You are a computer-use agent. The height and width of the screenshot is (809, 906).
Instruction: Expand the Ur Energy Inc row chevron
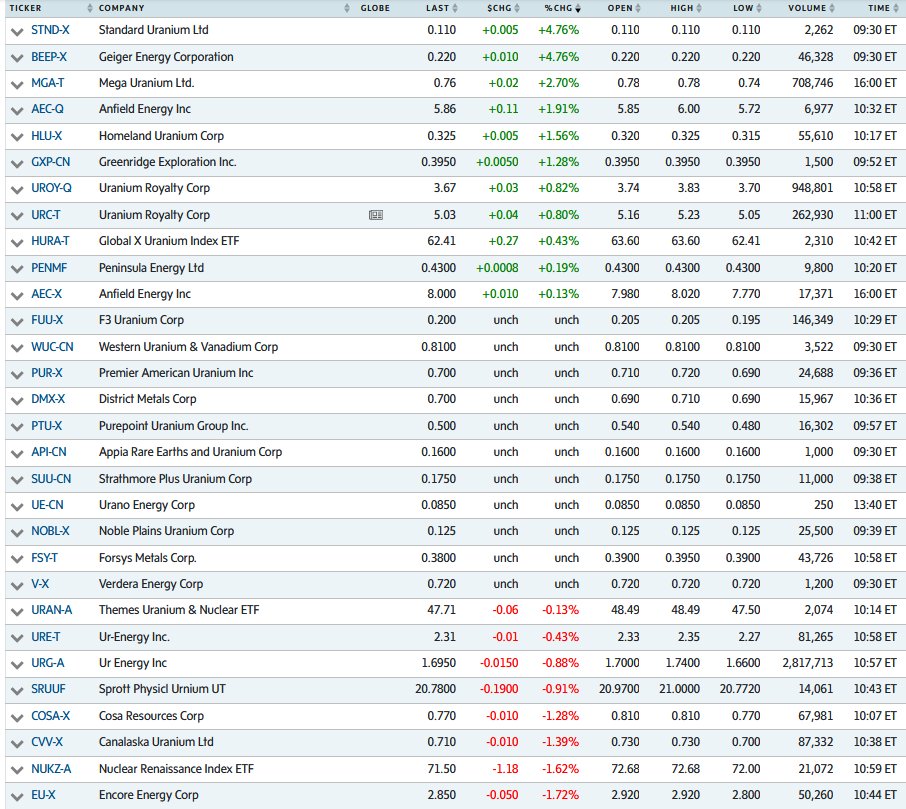[x=16, y=662]
